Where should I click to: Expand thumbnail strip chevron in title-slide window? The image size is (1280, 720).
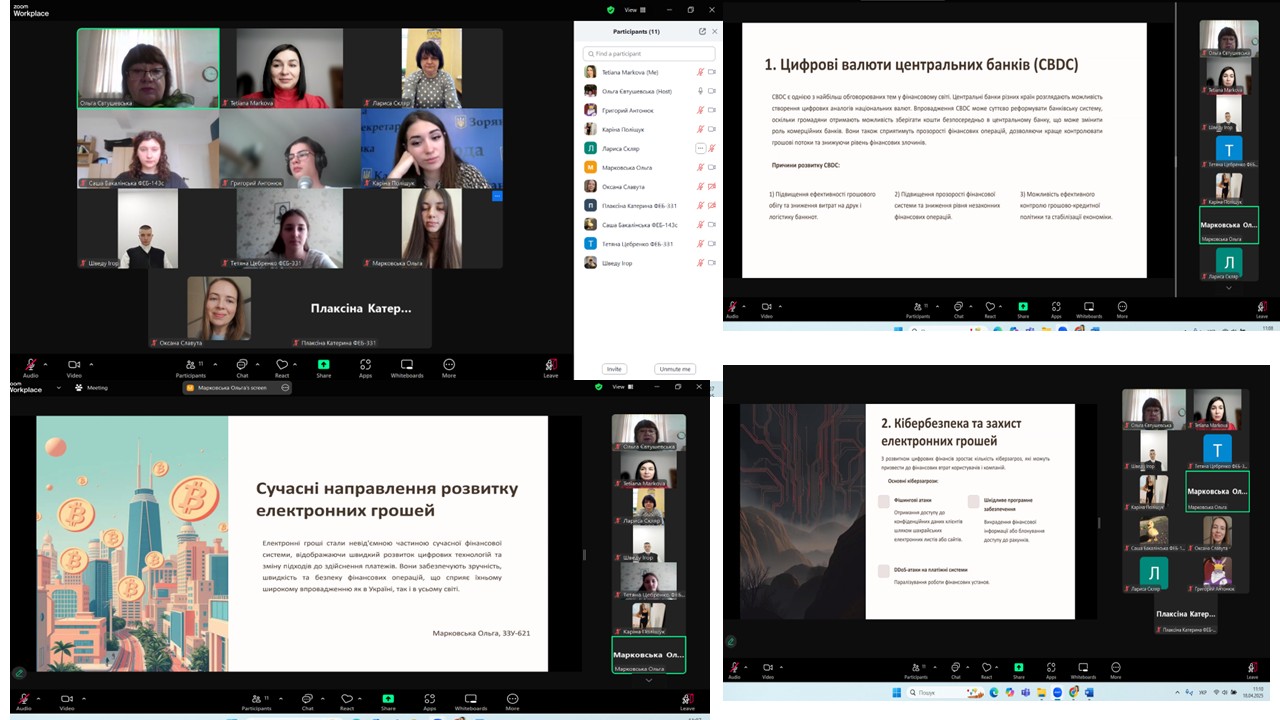648,679
